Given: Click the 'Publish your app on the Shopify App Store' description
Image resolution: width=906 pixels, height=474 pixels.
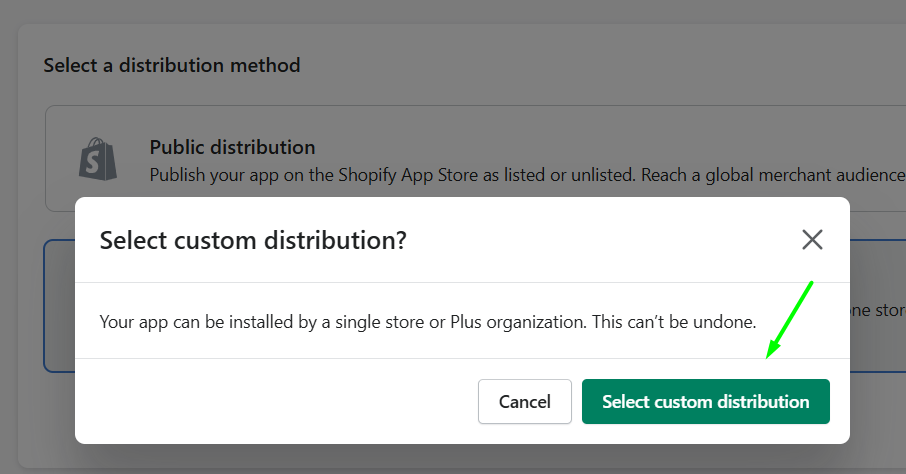Looking at the screenshot, I should tap(527, 175).
